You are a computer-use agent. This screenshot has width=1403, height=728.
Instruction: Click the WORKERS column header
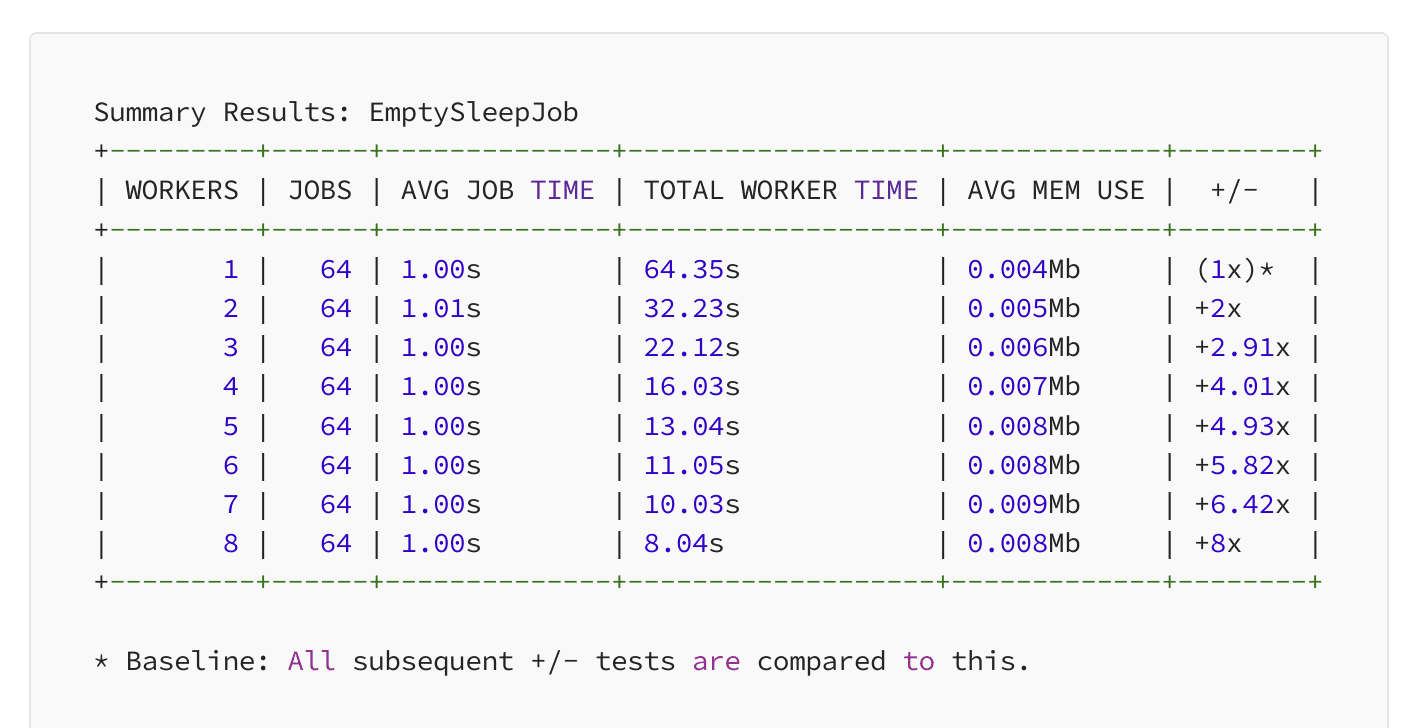pos(181,190)
